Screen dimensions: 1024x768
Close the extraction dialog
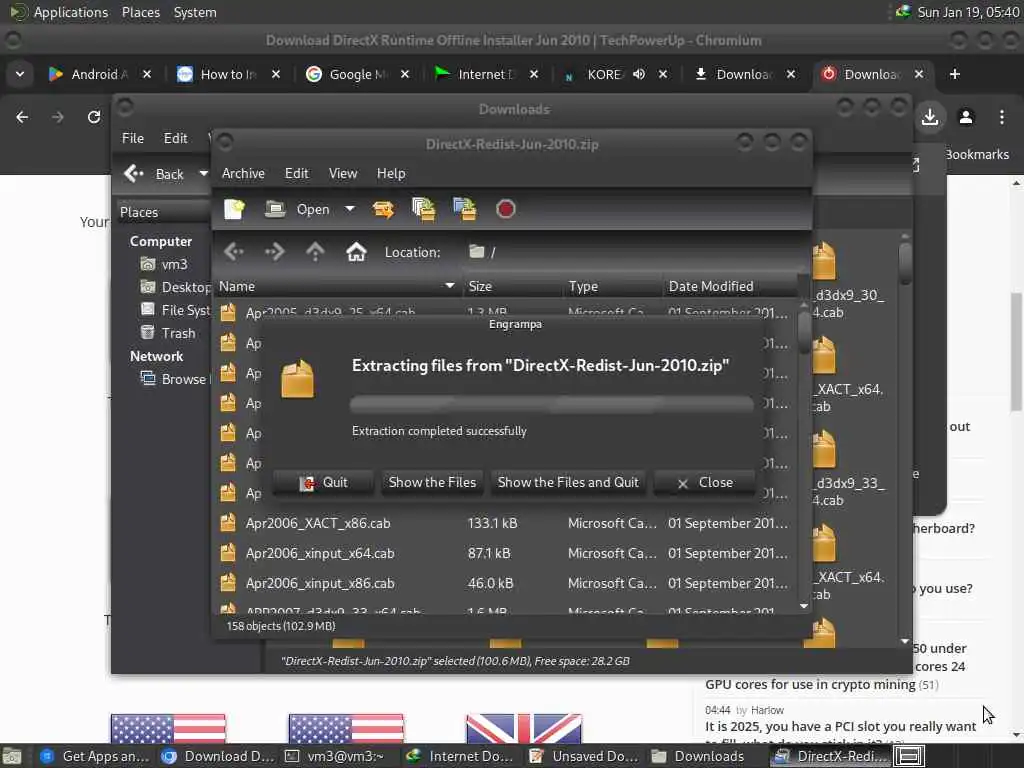[x=705, y=483]
